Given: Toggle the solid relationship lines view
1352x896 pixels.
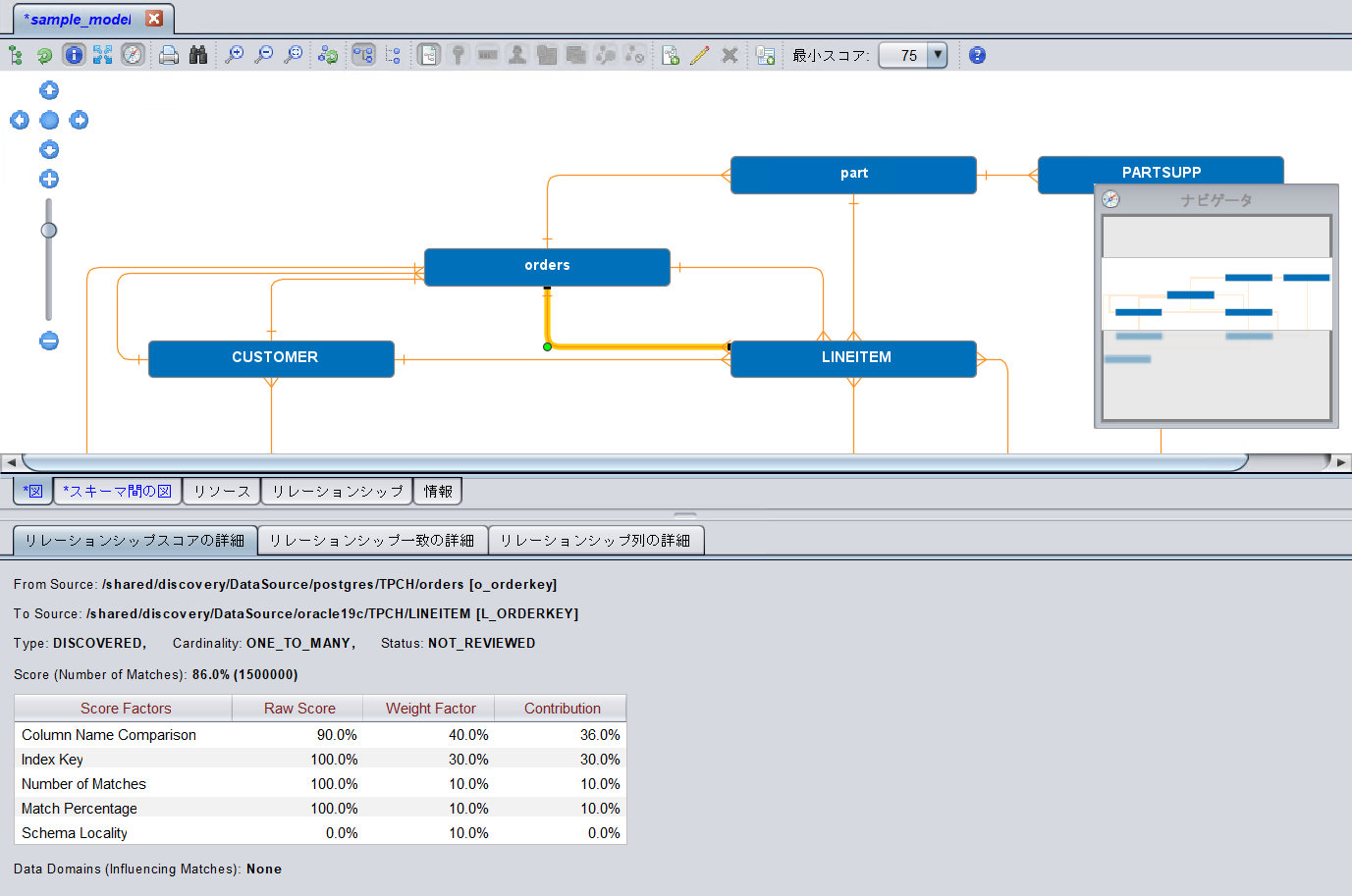Looking at the screenshot, I should click(x=363, y=55).
